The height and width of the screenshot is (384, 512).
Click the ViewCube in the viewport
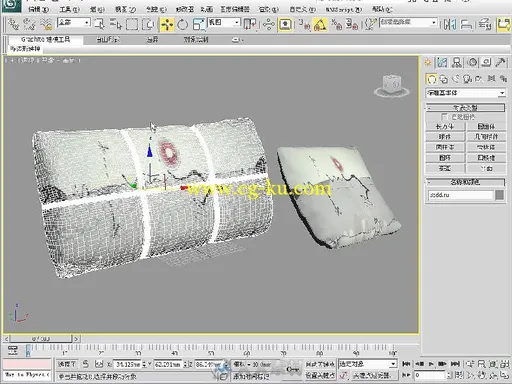point(392,86)
